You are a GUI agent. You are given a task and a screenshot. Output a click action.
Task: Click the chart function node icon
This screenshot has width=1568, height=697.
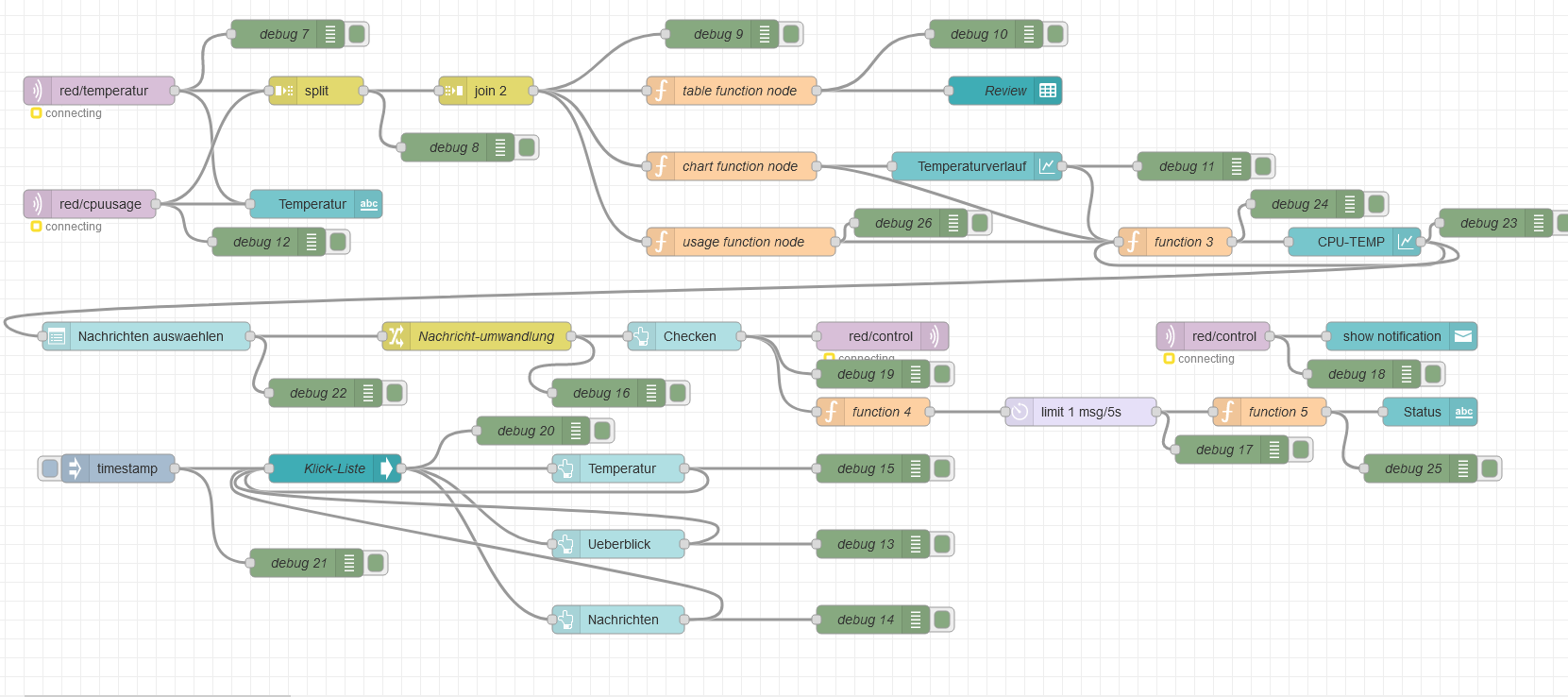pos(661,166)
